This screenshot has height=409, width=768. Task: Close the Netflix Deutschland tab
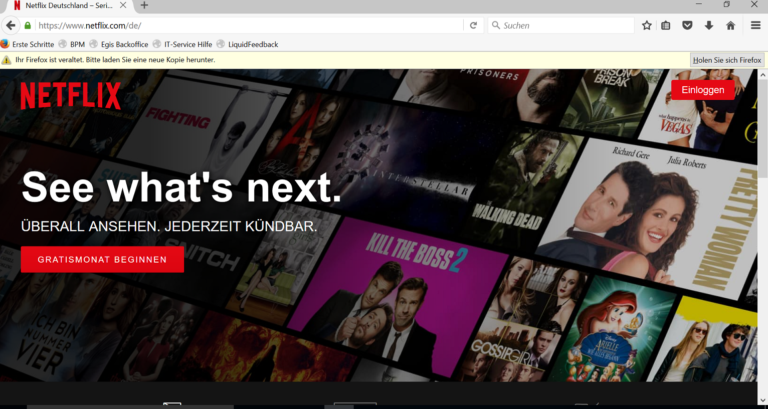tap(123, 5)
